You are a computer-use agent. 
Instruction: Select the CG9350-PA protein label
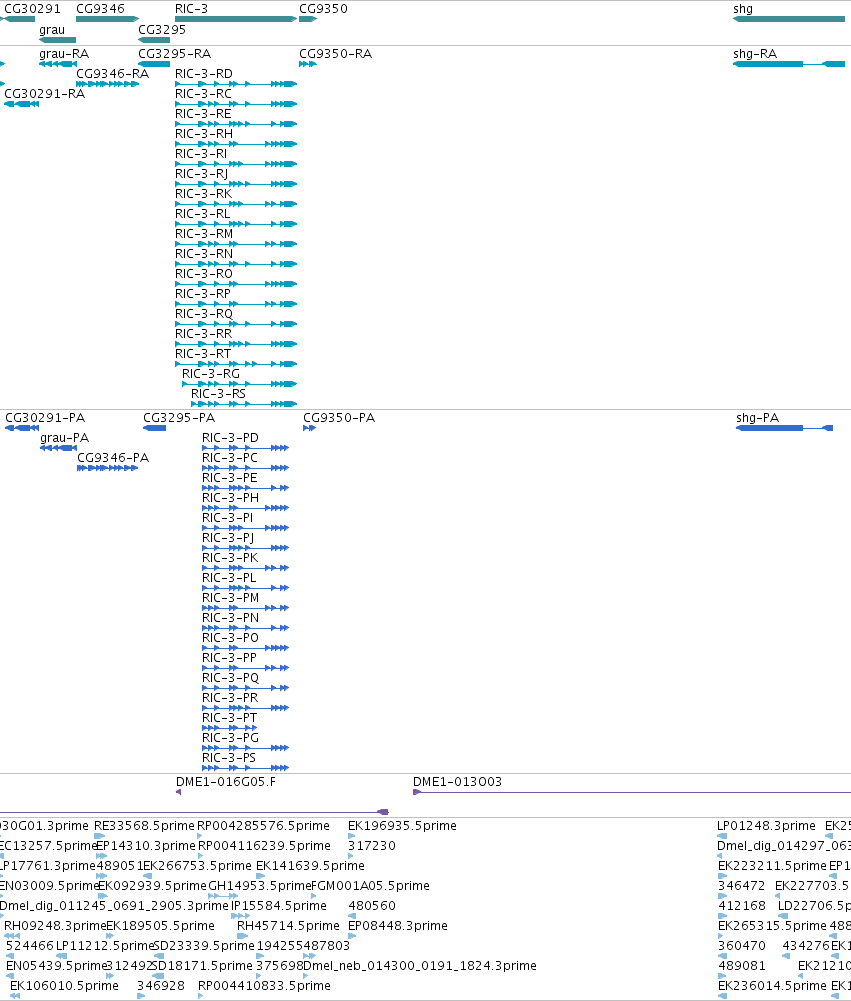pyautogui.click(x=339, y=418)
